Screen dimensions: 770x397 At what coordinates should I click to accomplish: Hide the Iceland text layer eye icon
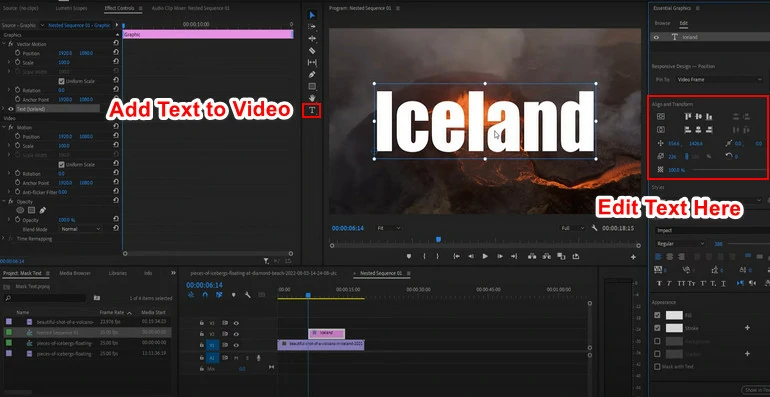[657, 37]
